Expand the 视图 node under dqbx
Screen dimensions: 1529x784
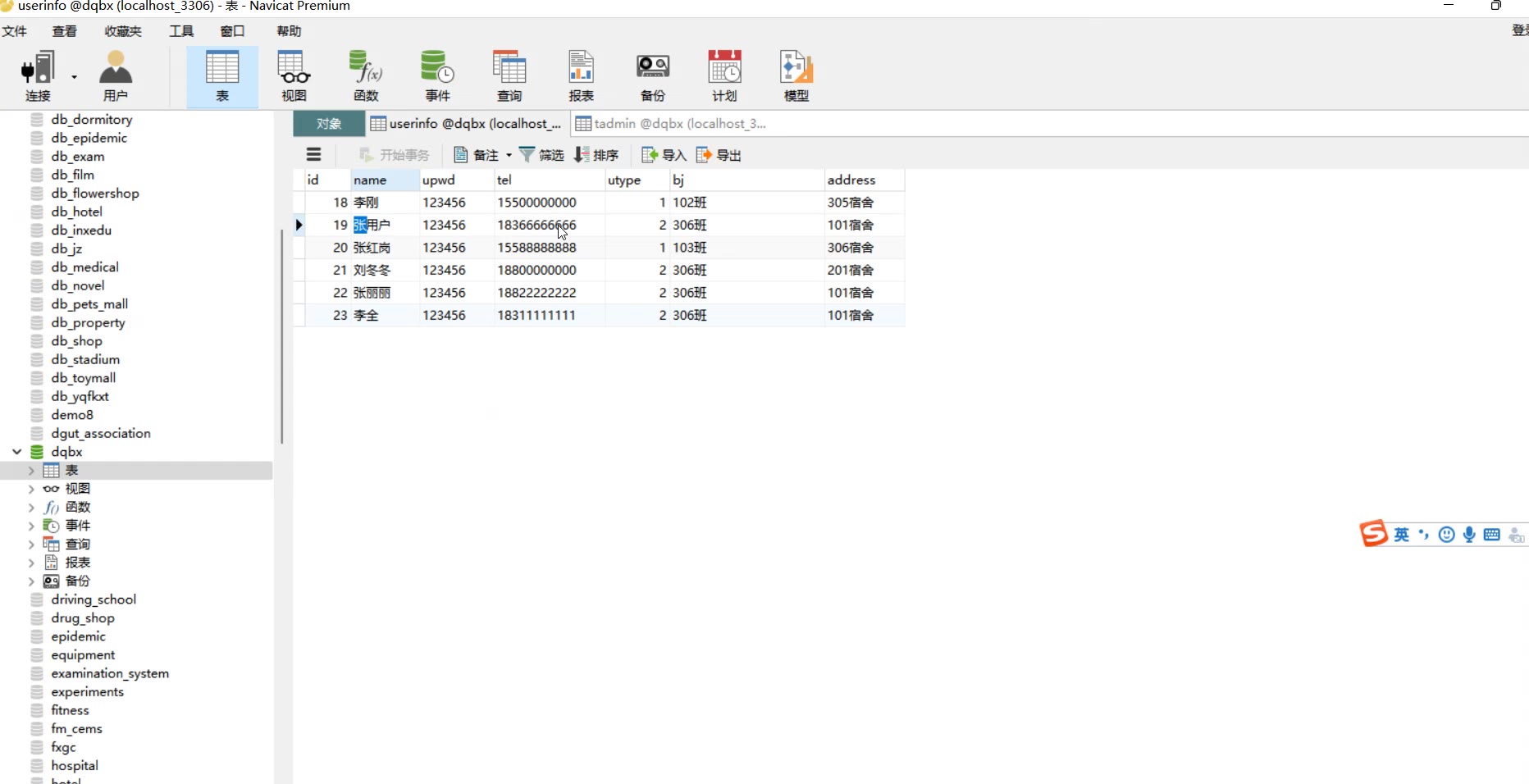(31, 489)
